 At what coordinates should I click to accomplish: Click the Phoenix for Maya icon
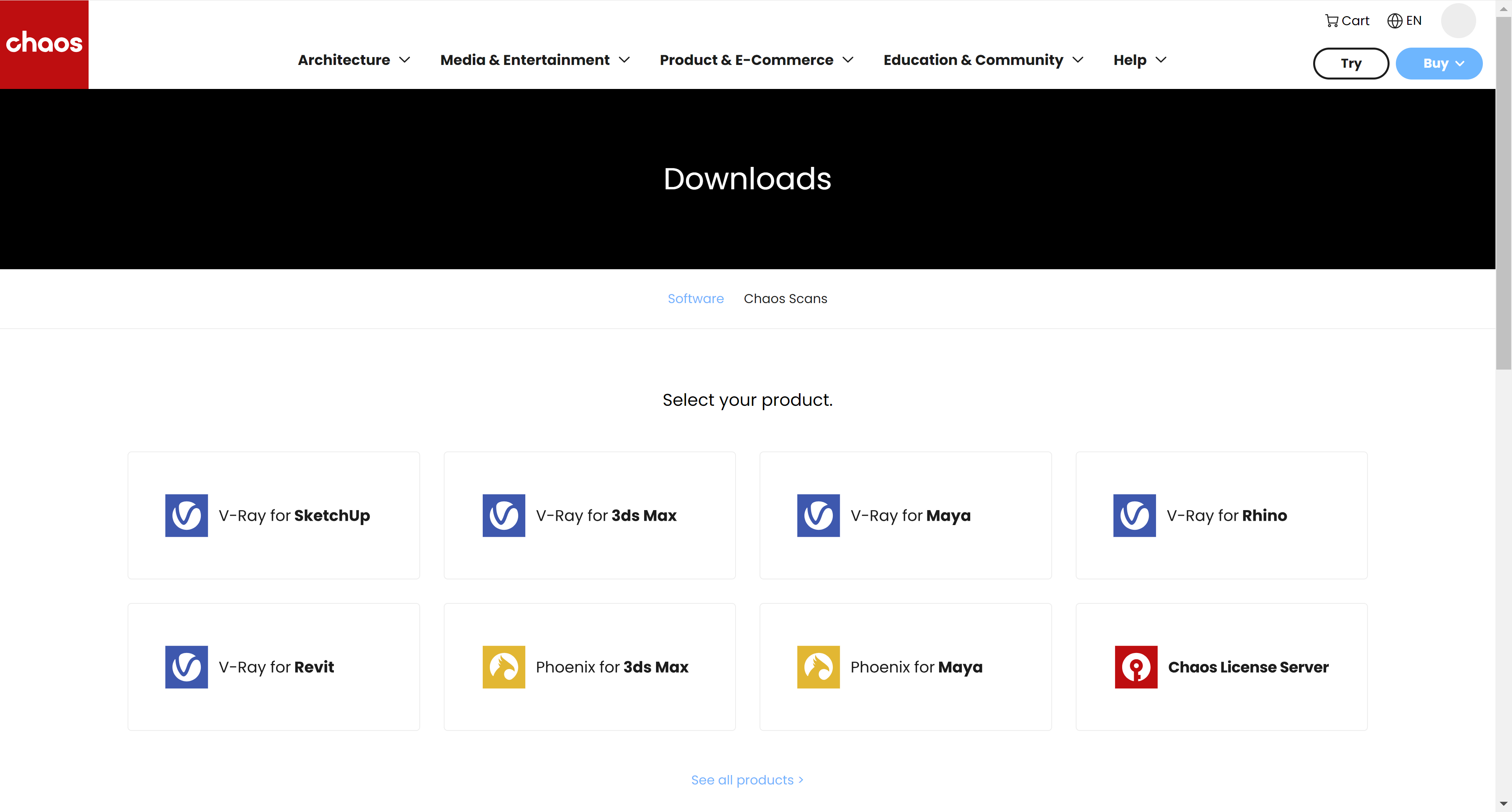click(818, 667)
